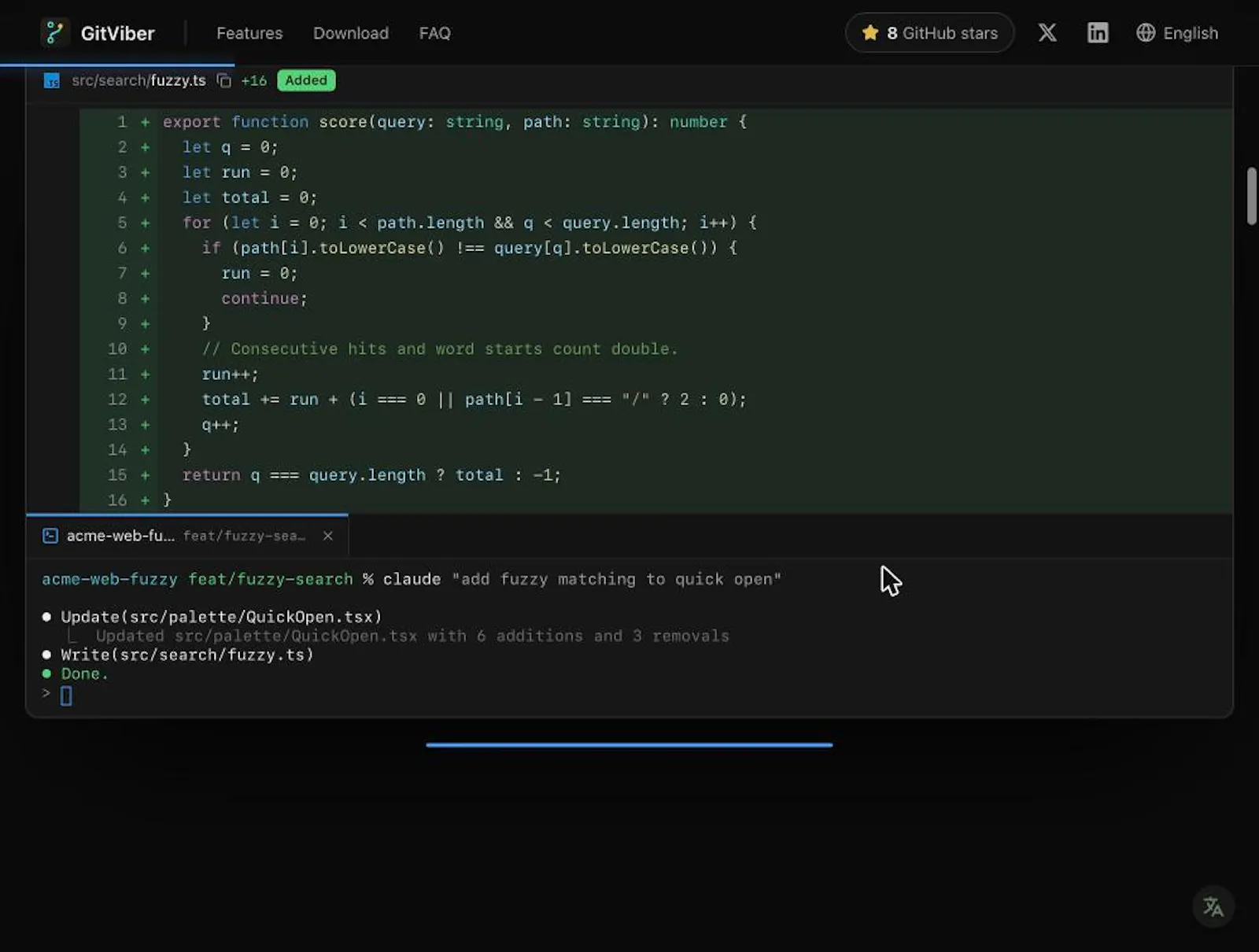Click the +16 additions count

253,80
